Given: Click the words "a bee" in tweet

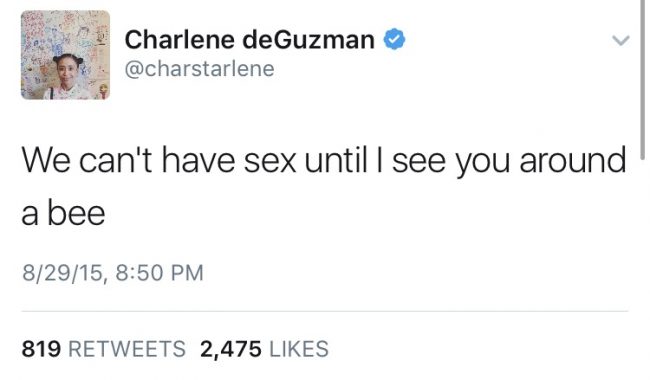Looking at the screenshot, I should click(x=63, y=213).
